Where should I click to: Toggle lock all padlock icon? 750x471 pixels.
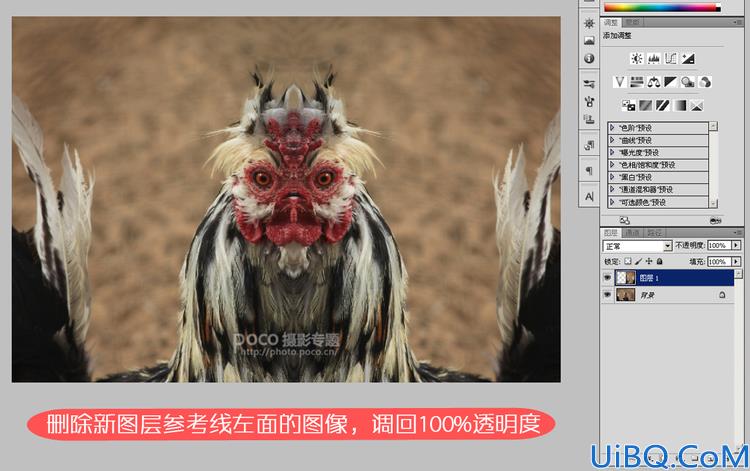point(660,262)
